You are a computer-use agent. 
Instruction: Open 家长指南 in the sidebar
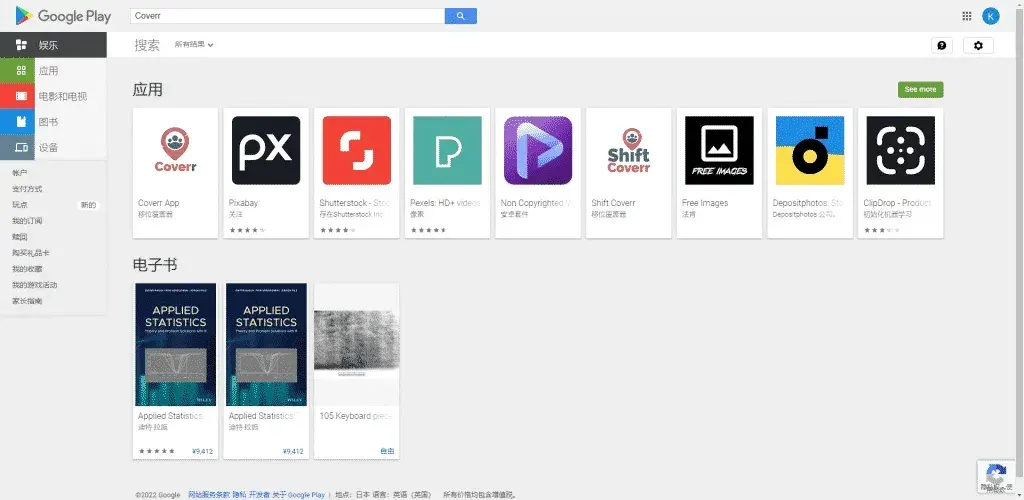coord(27,301)
